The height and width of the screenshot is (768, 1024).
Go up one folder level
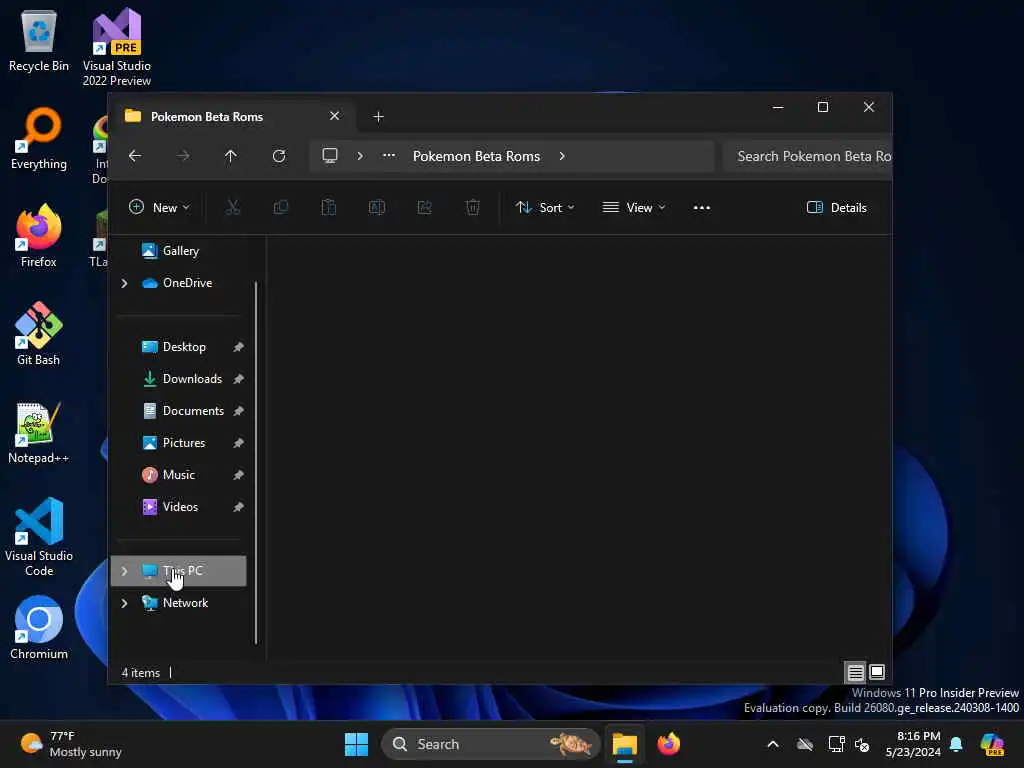(x=231, y=156)
